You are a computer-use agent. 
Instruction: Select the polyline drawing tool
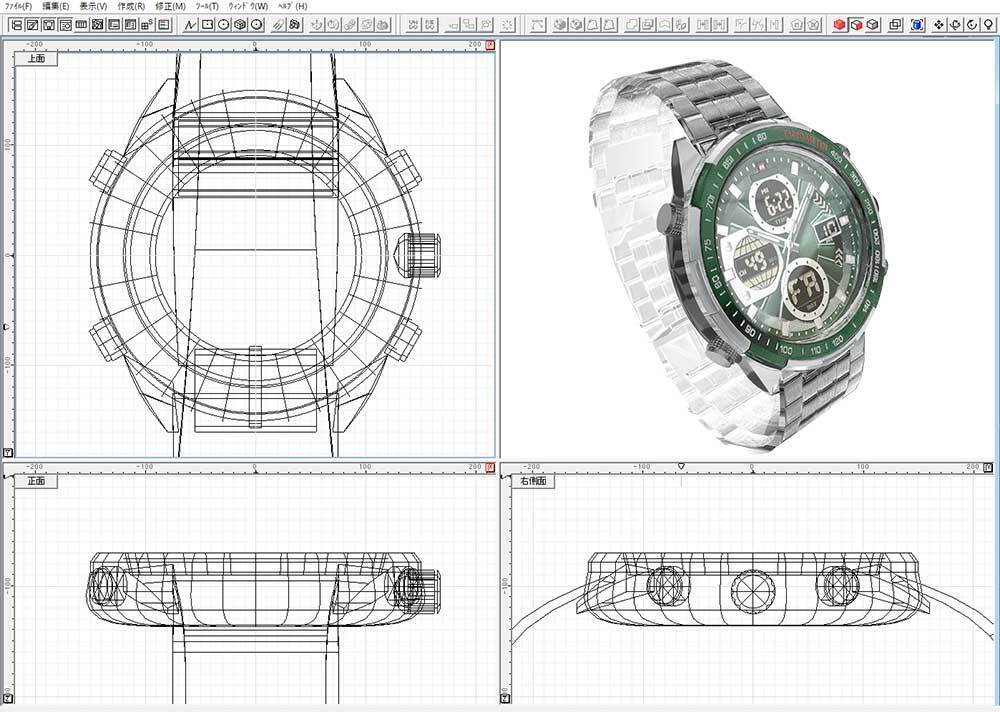tap(191, 24)
